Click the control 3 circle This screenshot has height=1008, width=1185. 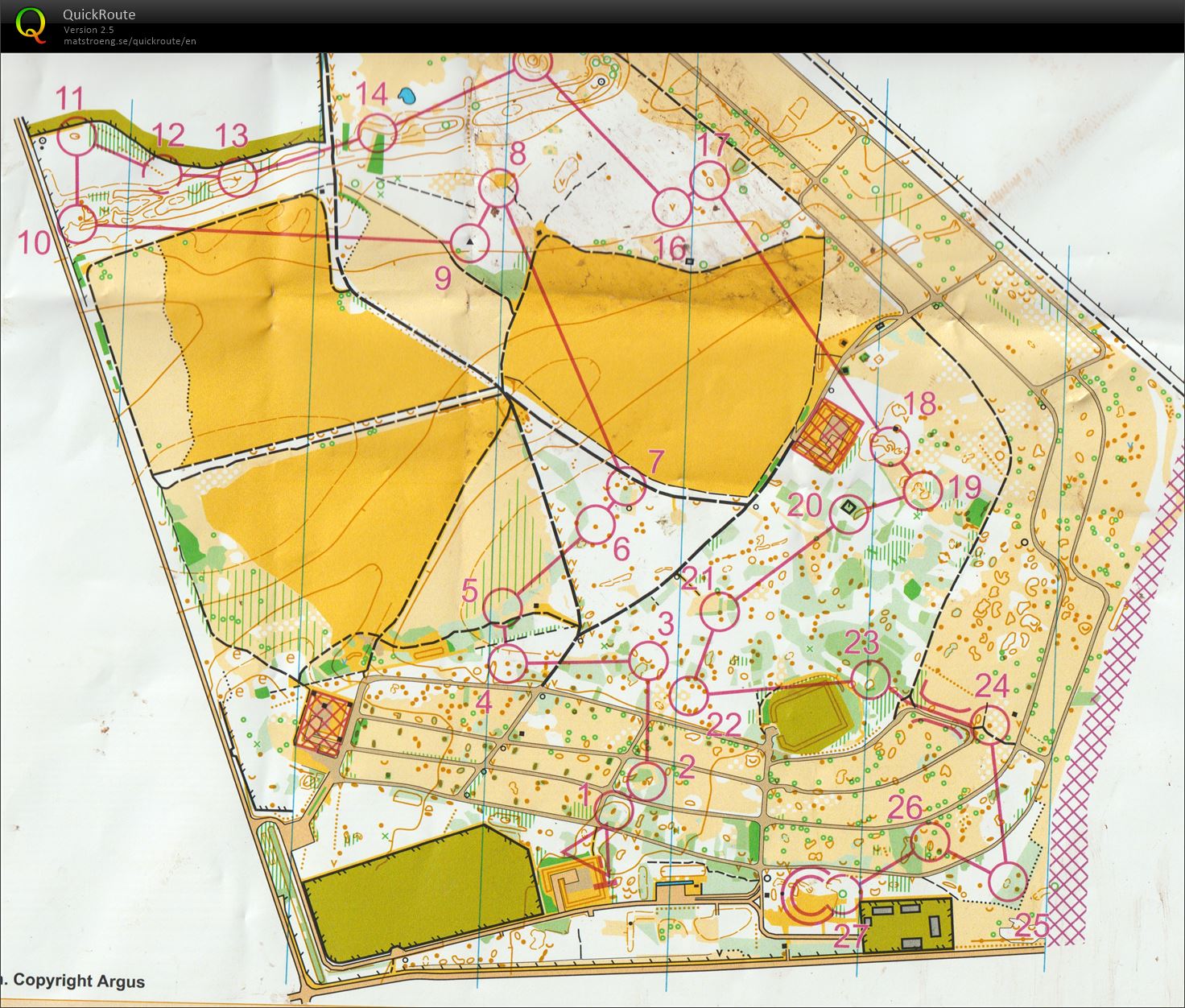649,661
